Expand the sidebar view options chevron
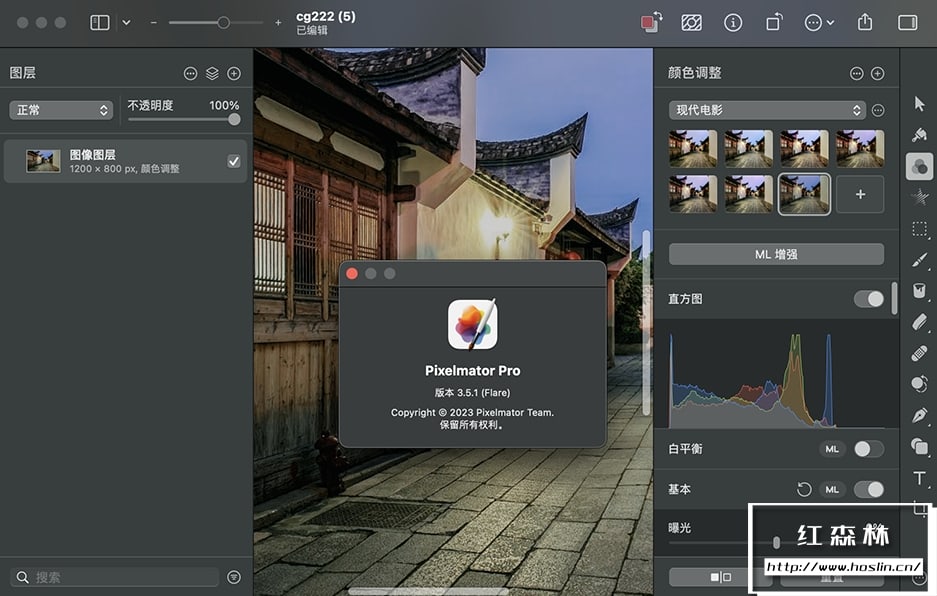 pyautogui.click(x=126, y=22)
